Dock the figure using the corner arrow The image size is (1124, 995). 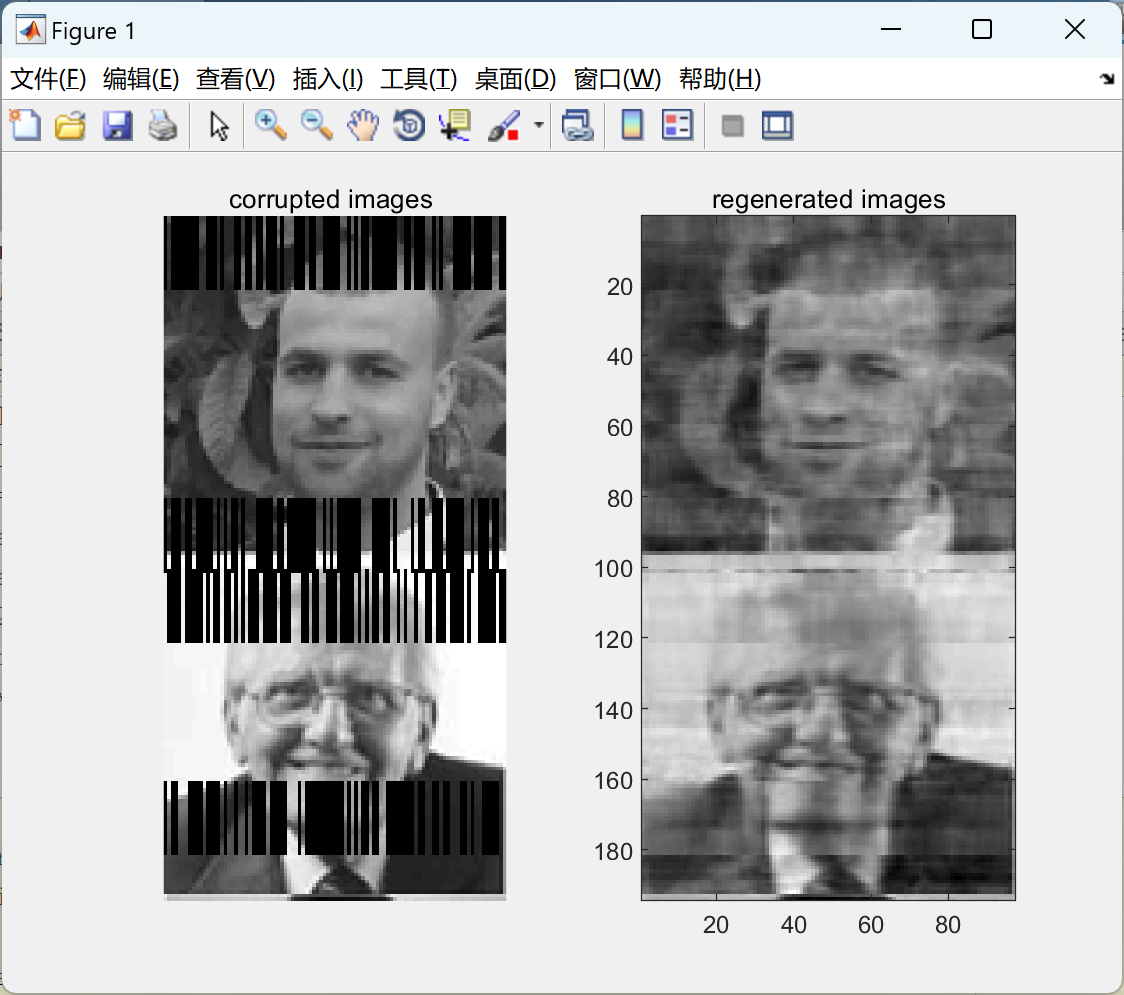click(1107, 79)
